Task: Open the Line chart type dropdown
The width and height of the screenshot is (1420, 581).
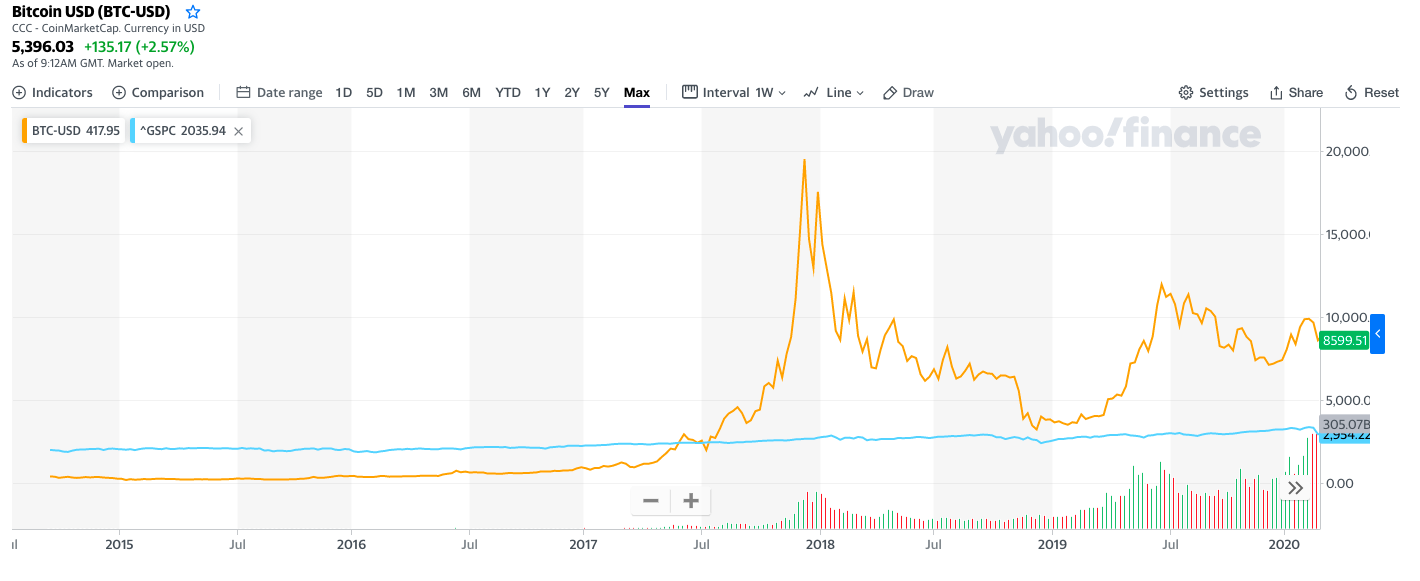Action: pyautogui.click(x=834, y=92)
